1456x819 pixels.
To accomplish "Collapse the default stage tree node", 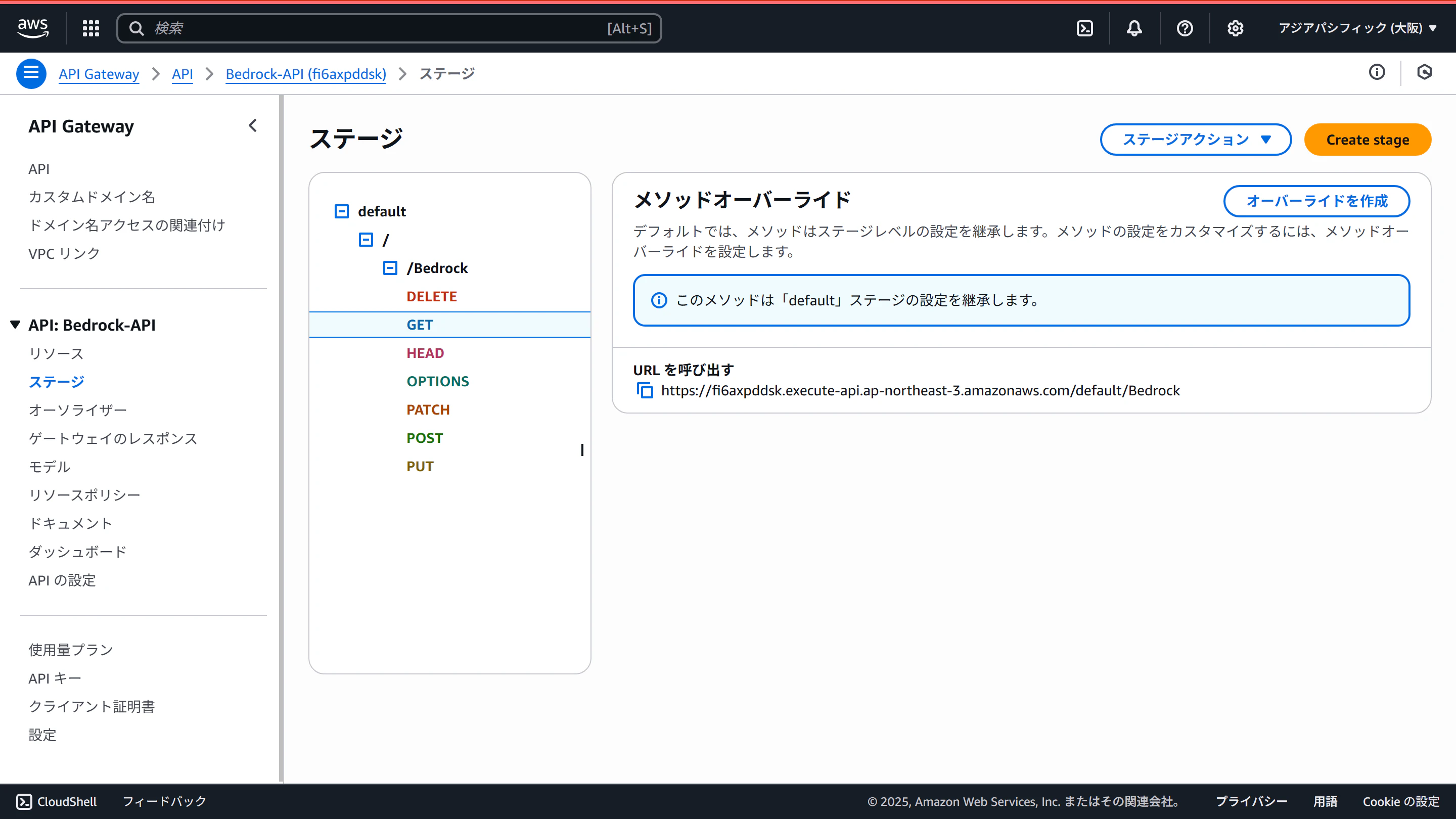I will coord(341,211).
